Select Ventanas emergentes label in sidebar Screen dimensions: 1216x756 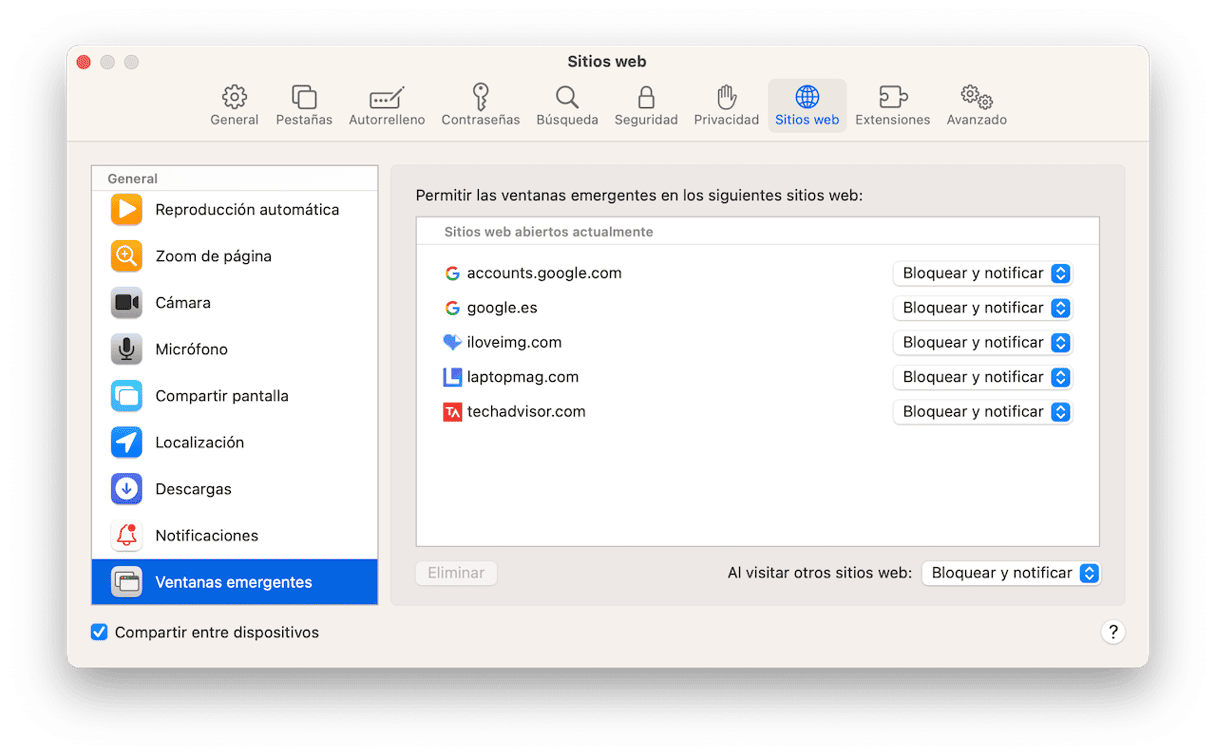tap(234, 582)
